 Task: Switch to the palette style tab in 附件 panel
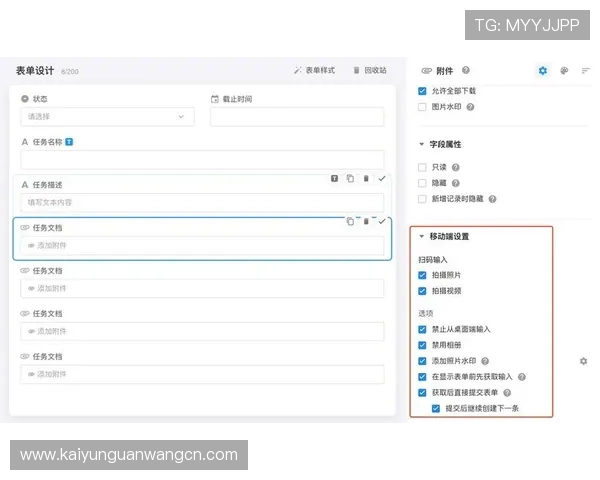click(x=564, y=70)
